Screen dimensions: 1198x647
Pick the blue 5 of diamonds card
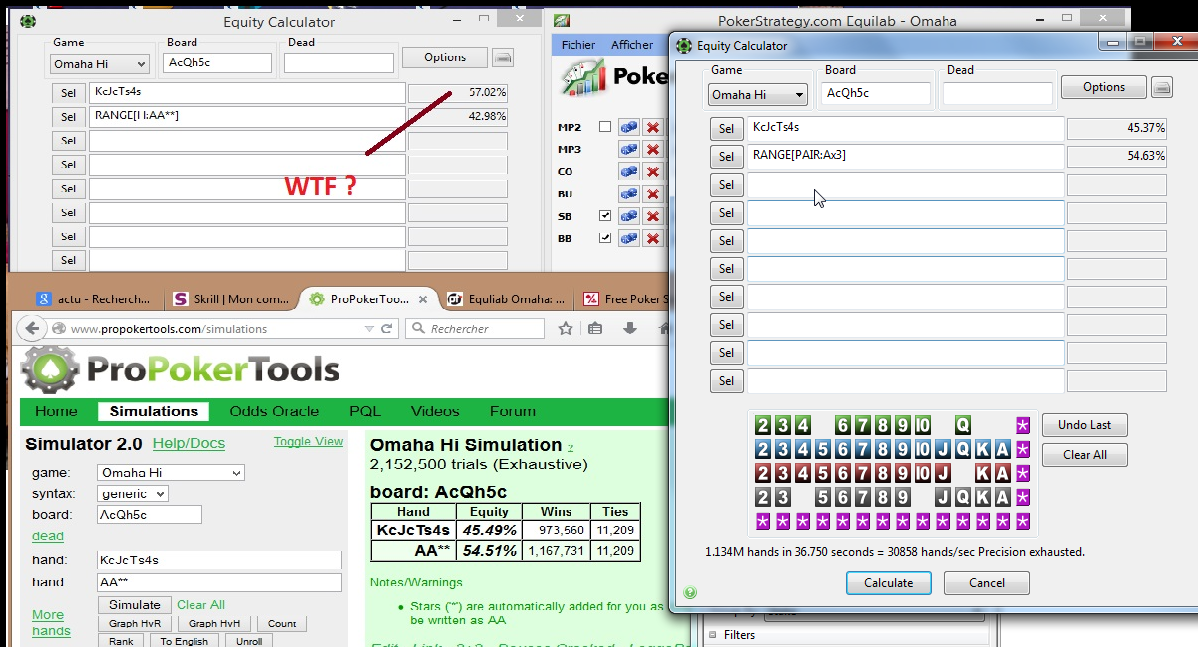click(823, 449)
